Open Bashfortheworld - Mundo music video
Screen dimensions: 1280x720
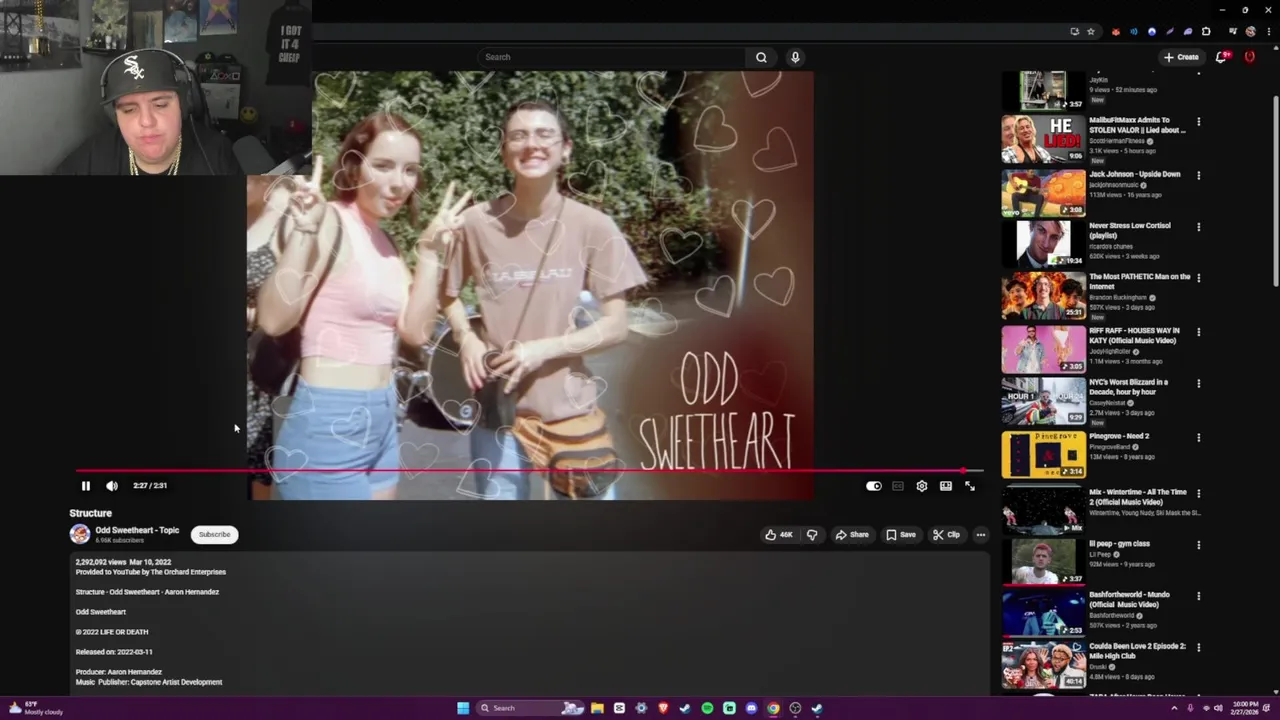[x=1129, y=599]
